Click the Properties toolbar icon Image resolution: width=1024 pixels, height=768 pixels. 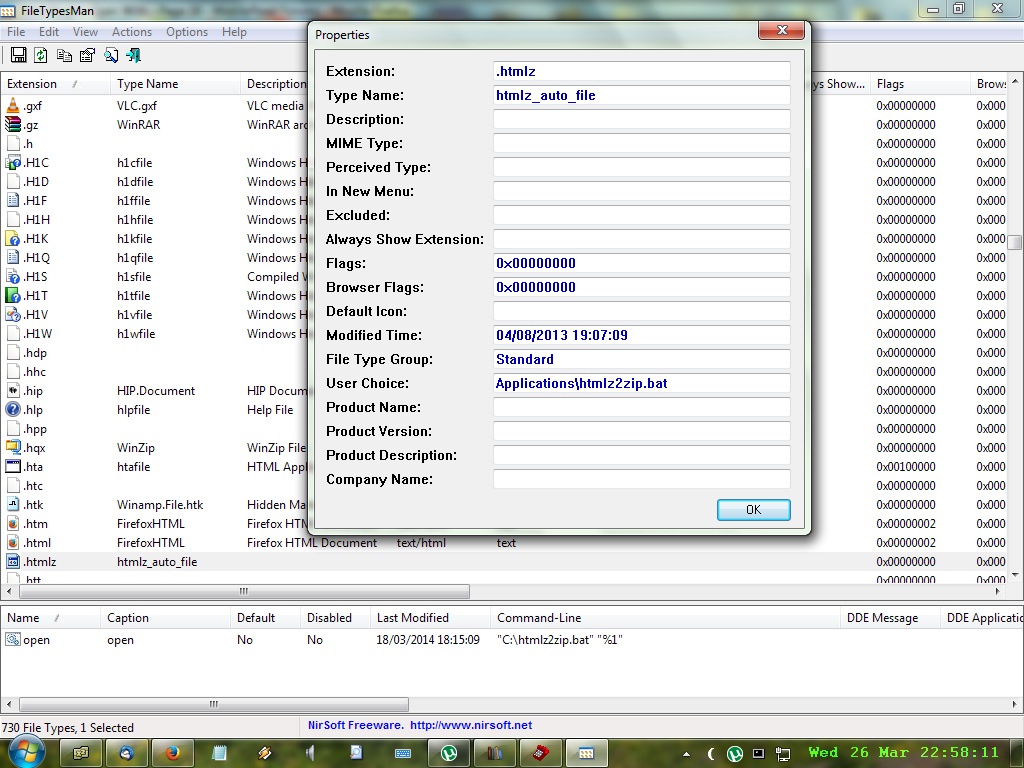[87, 56]
